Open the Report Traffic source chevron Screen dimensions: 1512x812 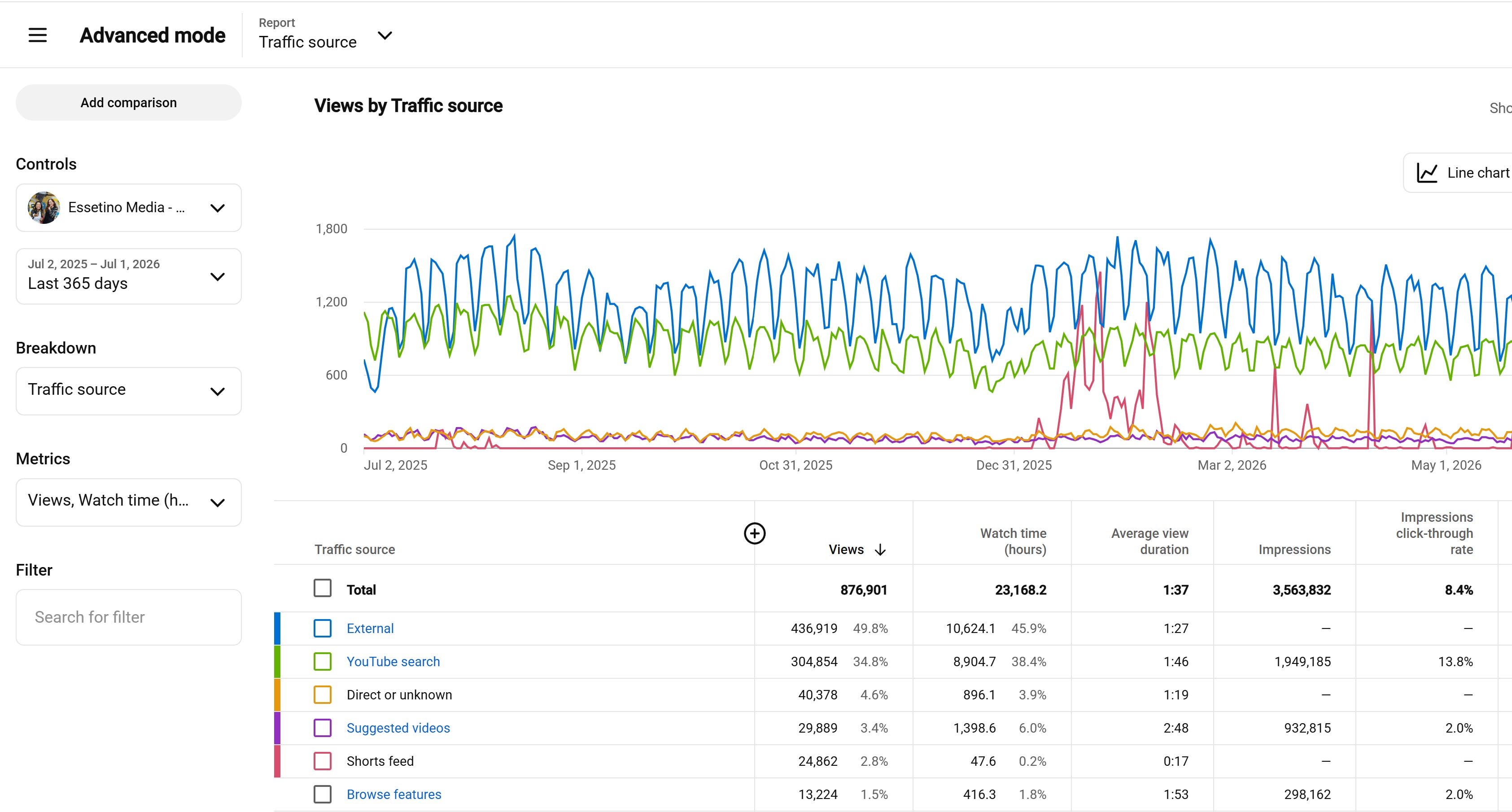385,36
